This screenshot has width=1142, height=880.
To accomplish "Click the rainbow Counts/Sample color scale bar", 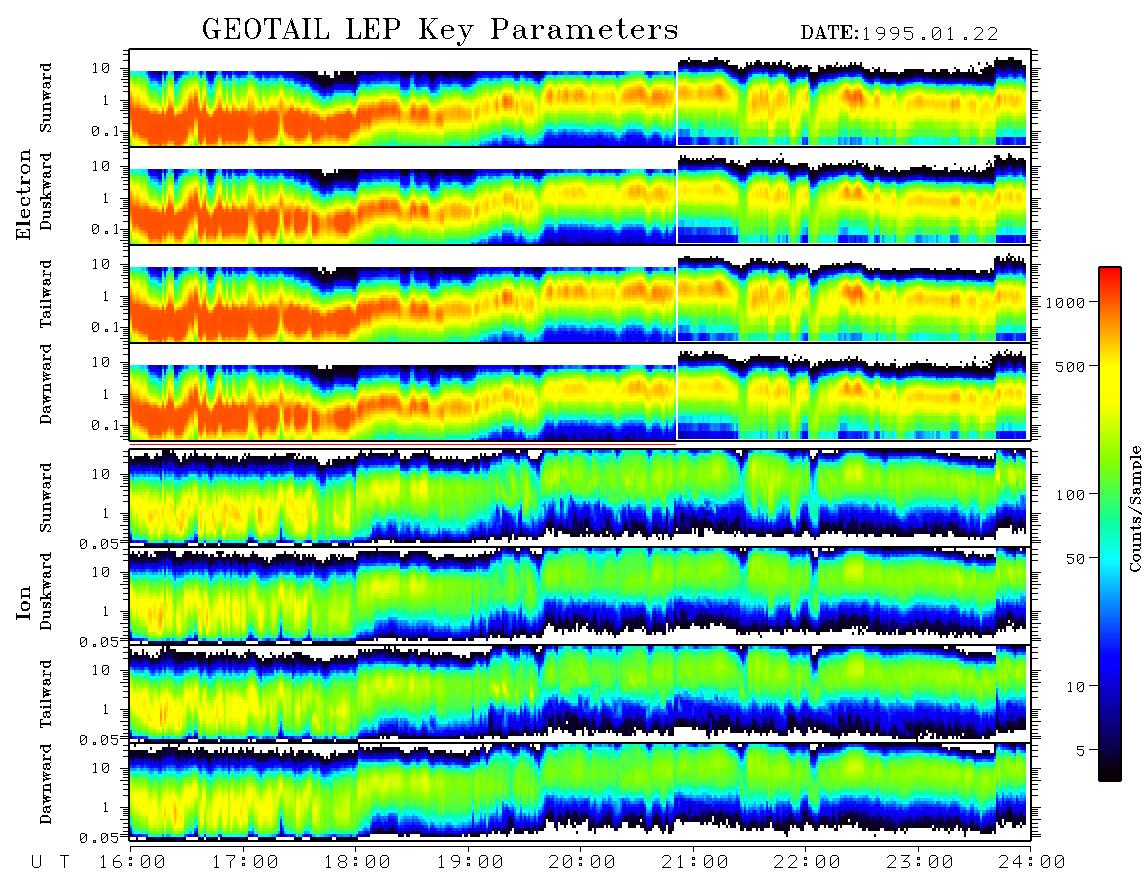I will coord(1109,524).
